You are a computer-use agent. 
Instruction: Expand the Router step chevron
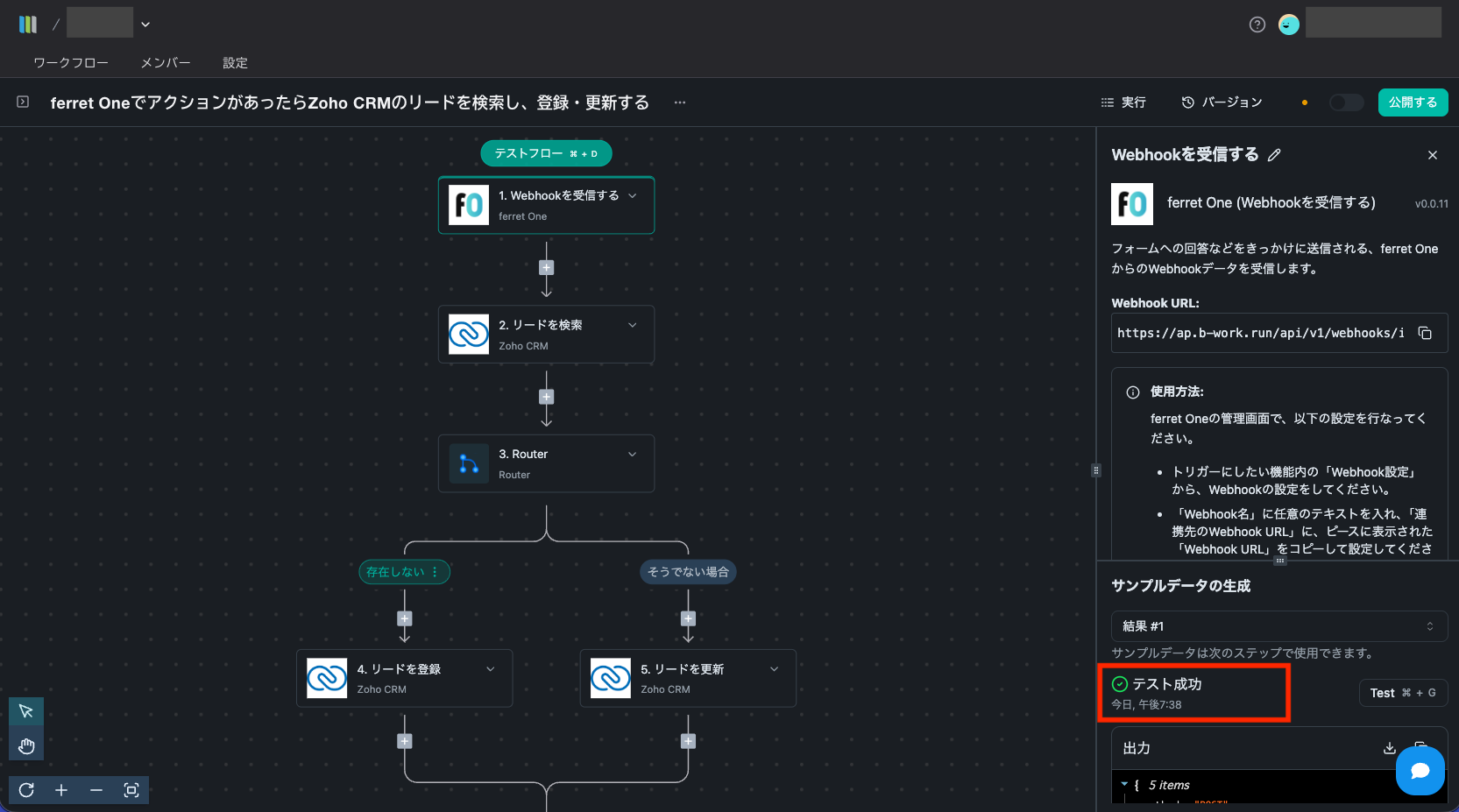tap(632, 454)
